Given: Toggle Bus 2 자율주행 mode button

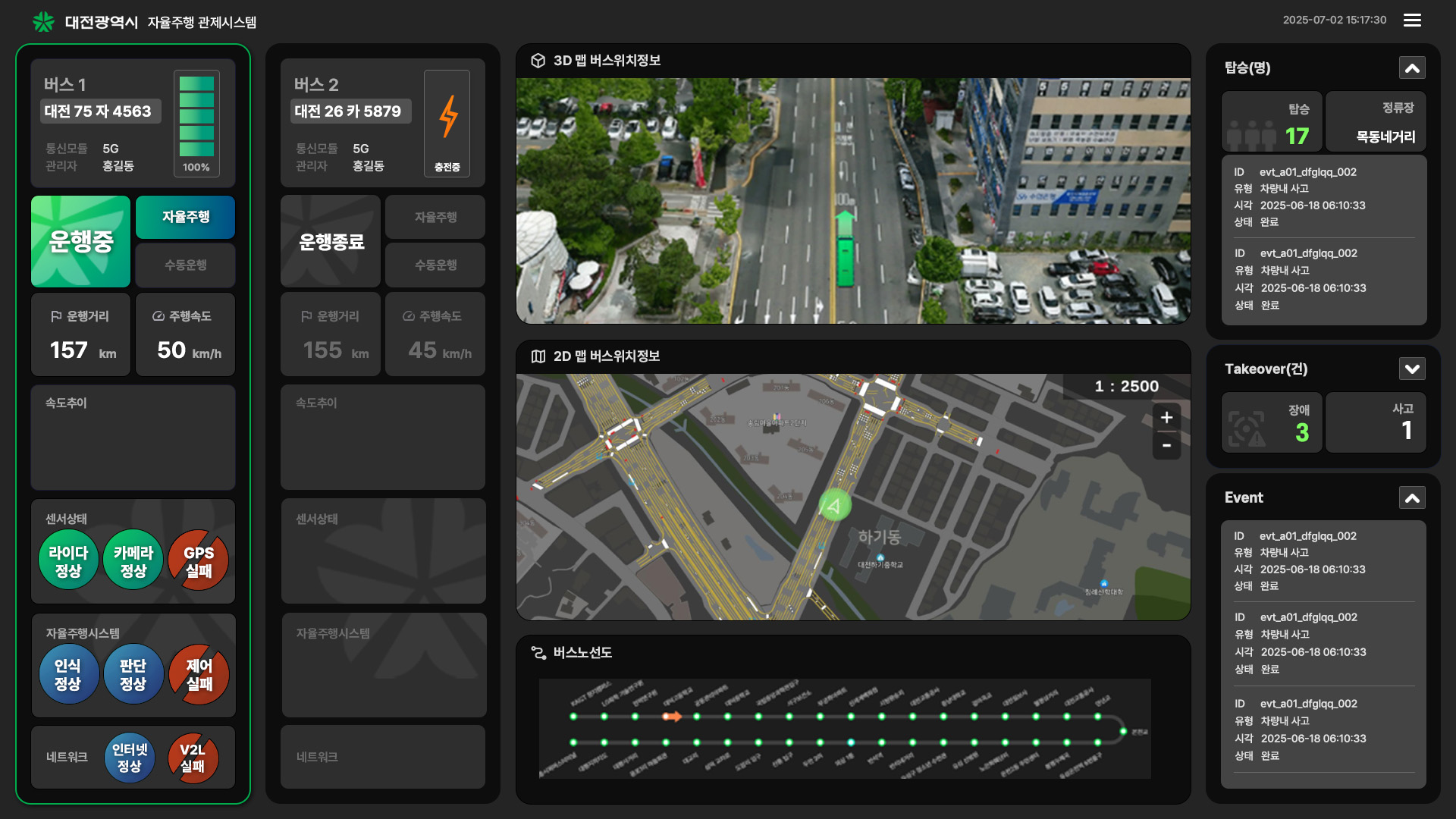Looking at the screenshot, I should (435, 217).
